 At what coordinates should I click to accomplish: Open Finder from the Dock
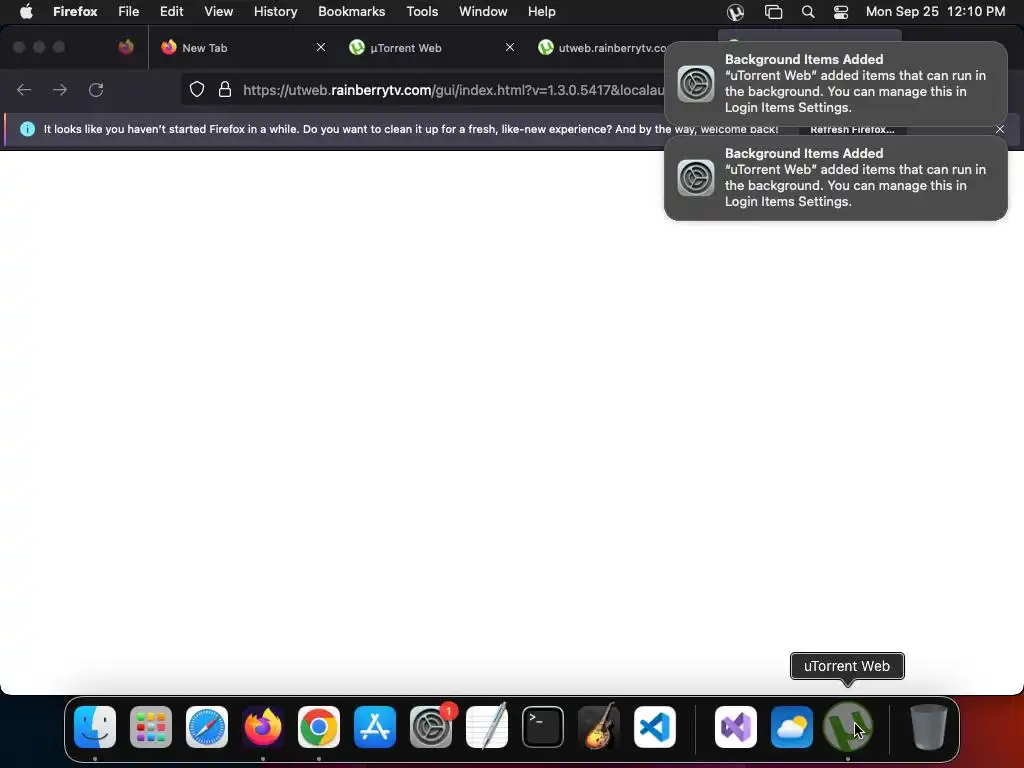click(95, 727)
